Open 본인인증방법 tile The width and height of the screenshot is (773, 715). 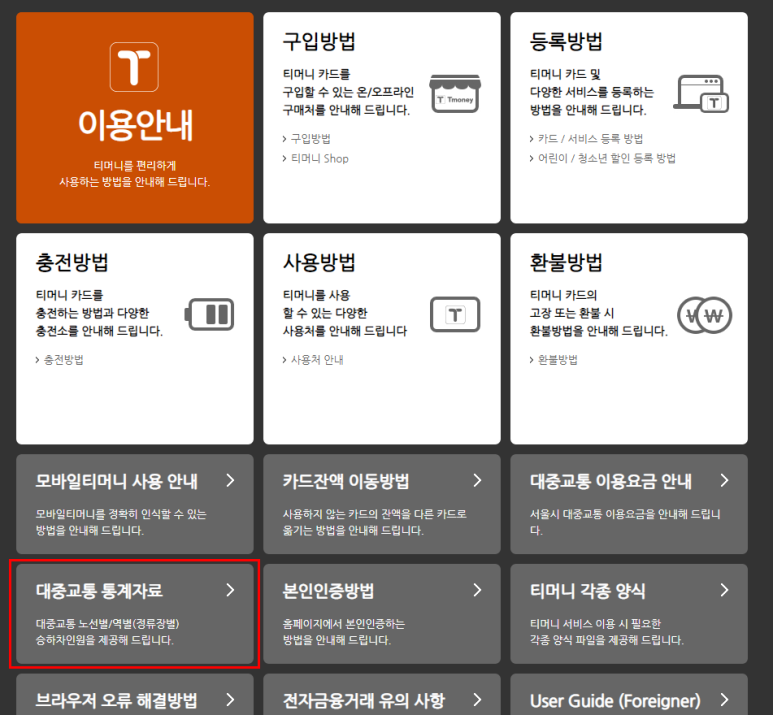[x=382, y=614]
